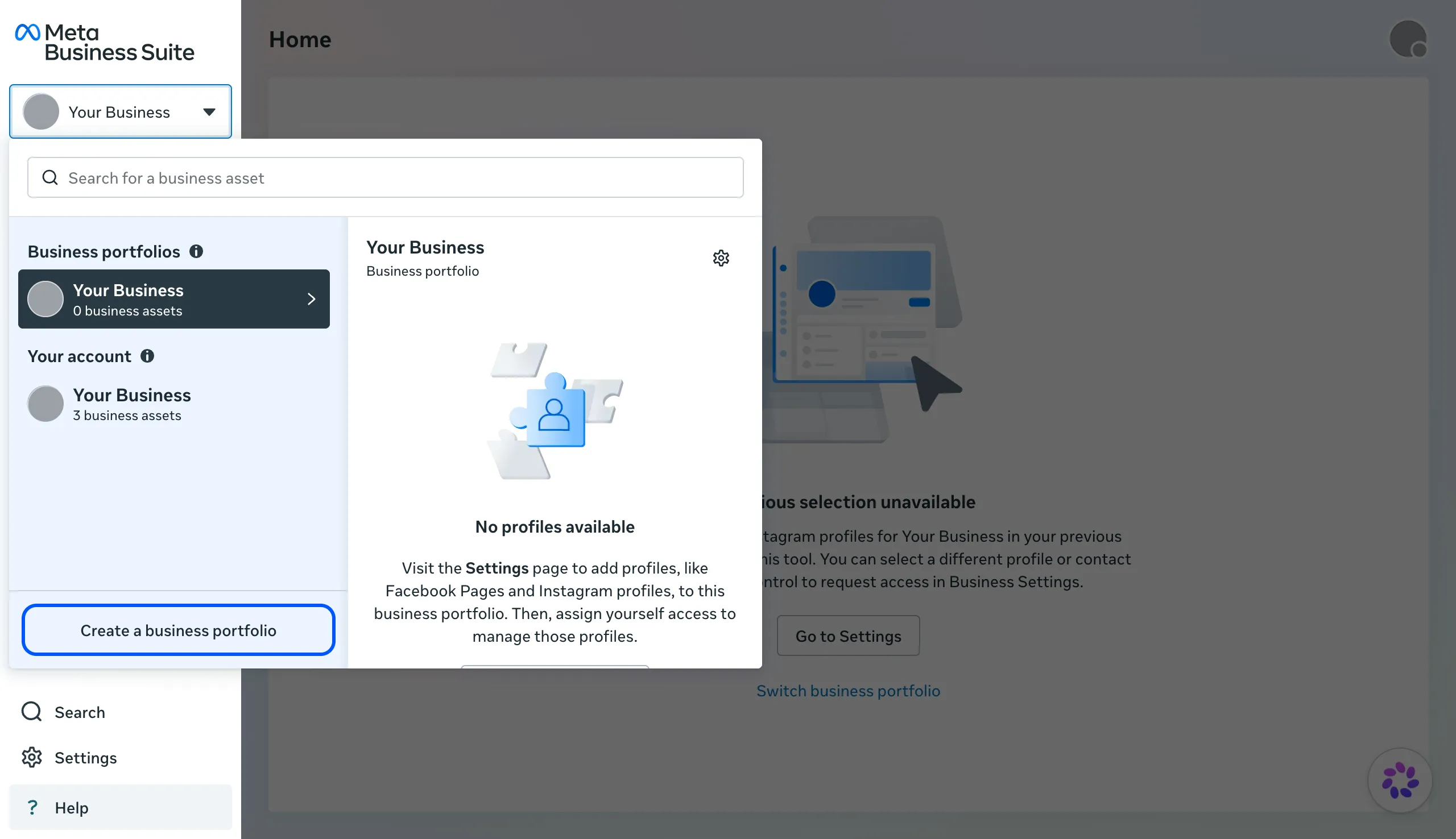Open the profile avatar in top right corner
The width and height of the screenshot is (1456, 839).
pyautogui.click(x=1408, y=39)
